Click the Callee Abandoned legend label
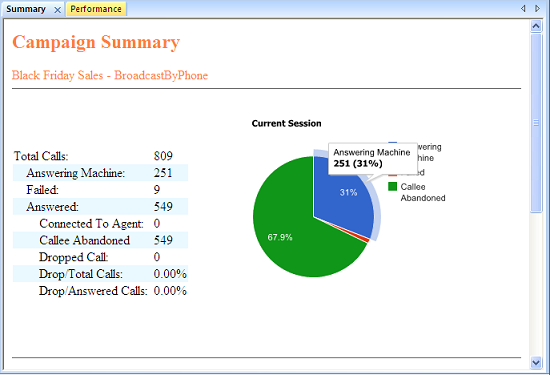550x375 pixels. tap(423, 192)
